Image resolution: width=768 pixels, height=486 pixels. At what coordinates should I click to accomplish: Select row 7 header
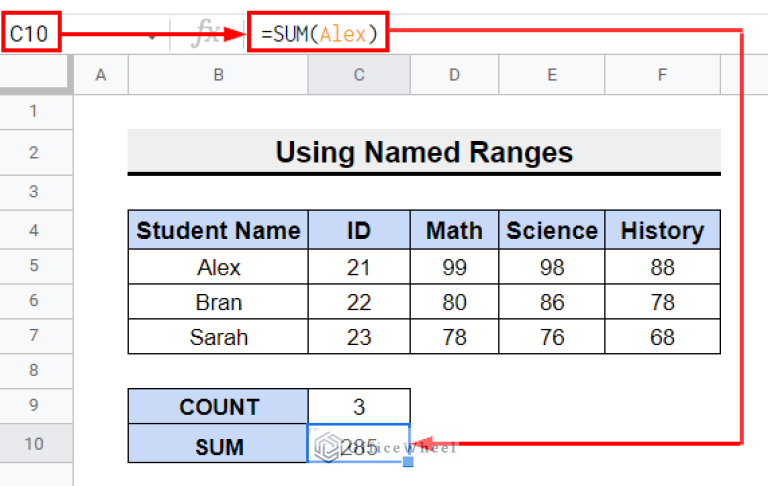(36, 336)
